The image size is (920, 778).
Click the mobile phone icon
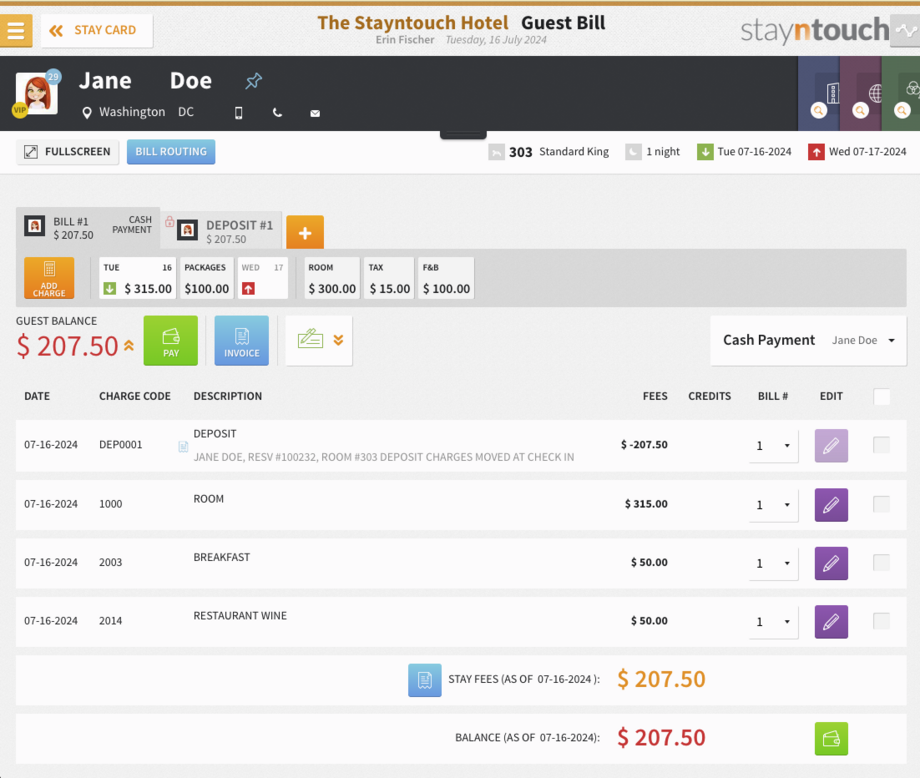tap(238, 113)
